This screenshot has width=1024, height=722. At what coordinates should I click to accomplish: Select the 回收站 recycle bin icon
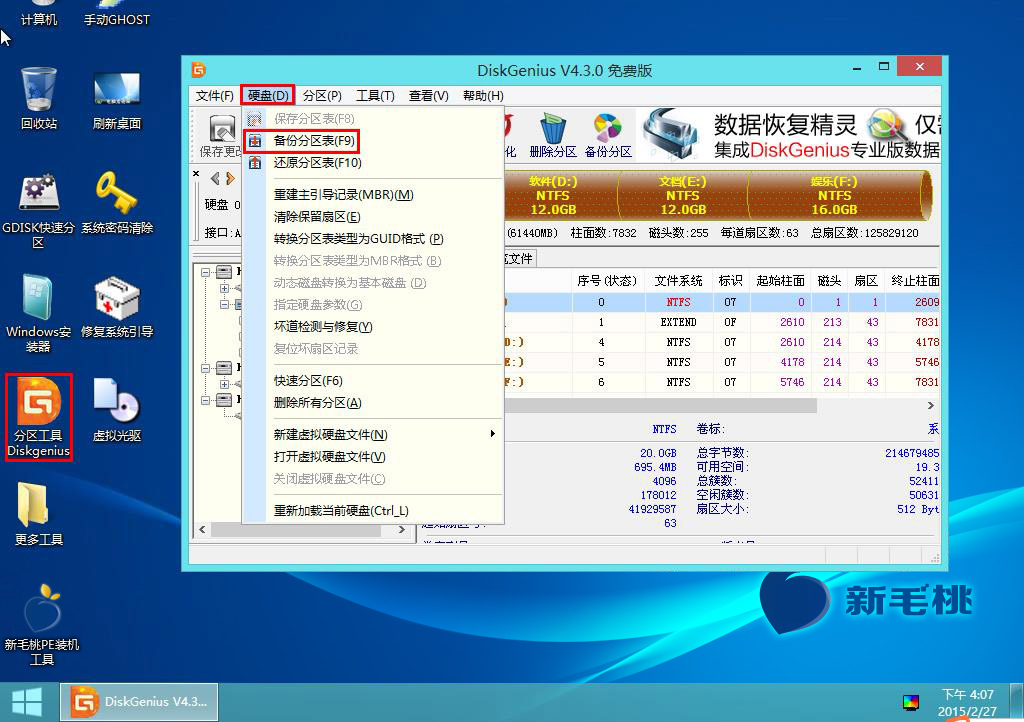click(39, 98)
